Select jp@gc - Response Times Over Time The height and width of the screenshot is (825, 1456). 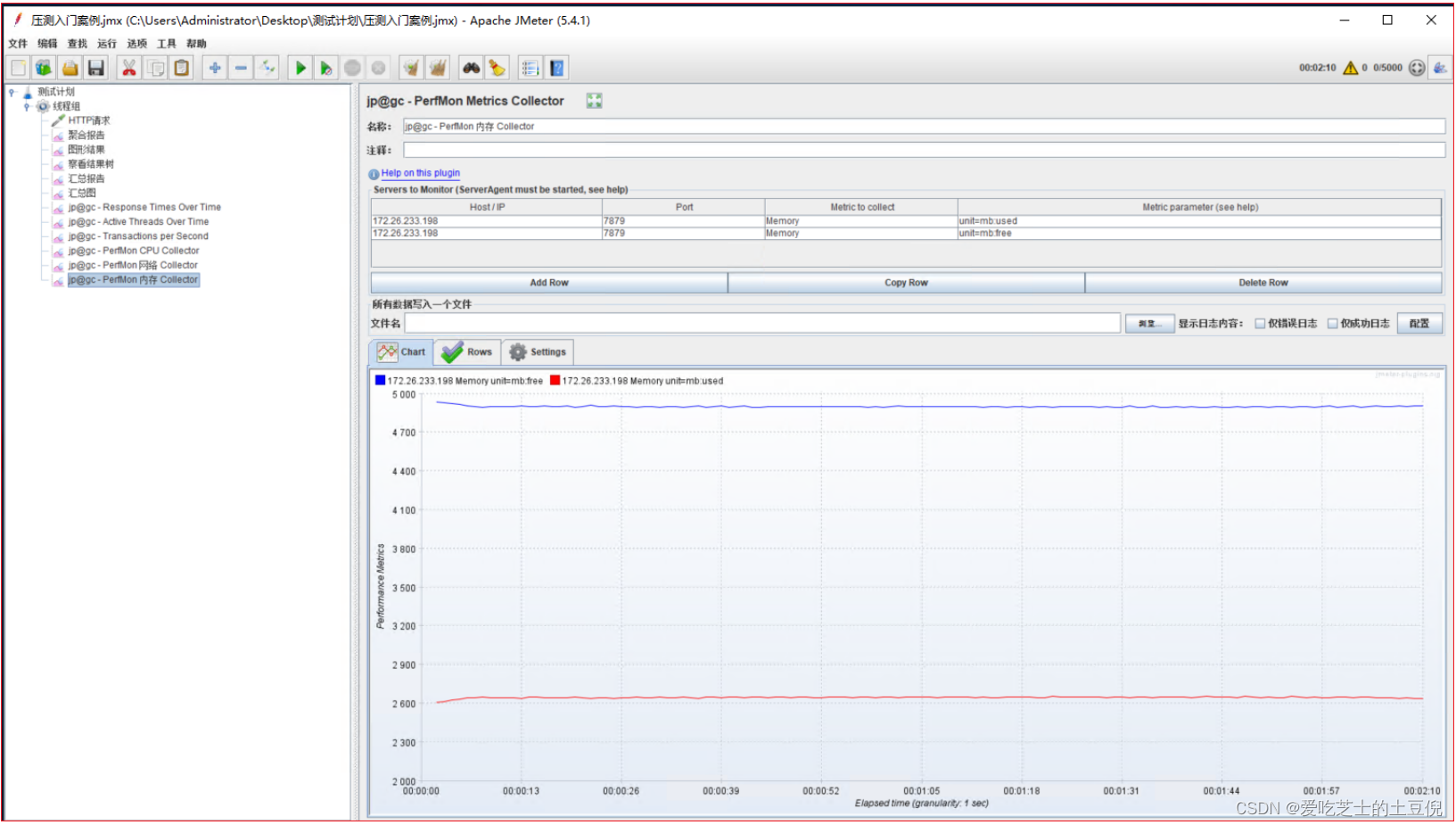(144, 207)
